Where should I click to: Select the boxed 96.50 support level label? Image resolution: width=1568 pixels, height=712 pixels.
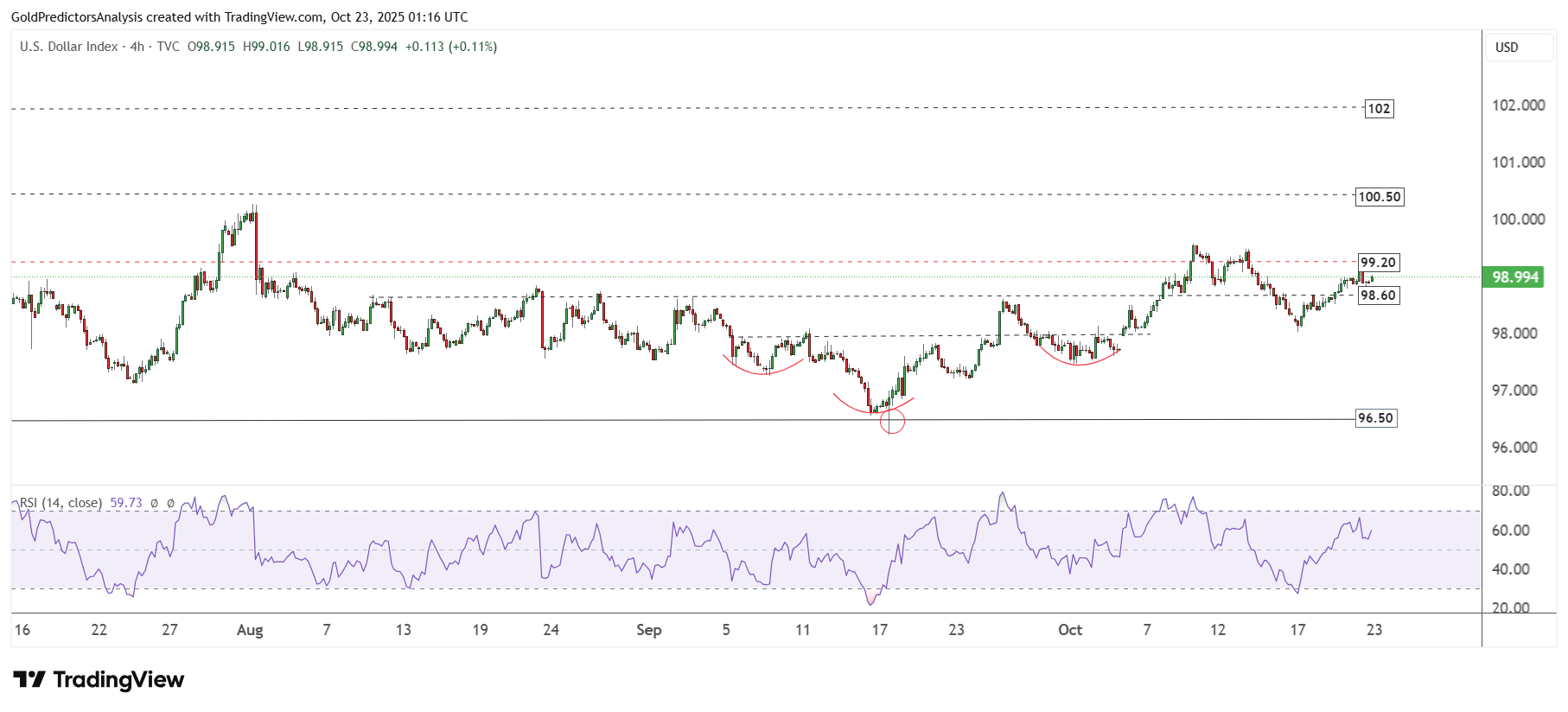tap(1375, 418)
